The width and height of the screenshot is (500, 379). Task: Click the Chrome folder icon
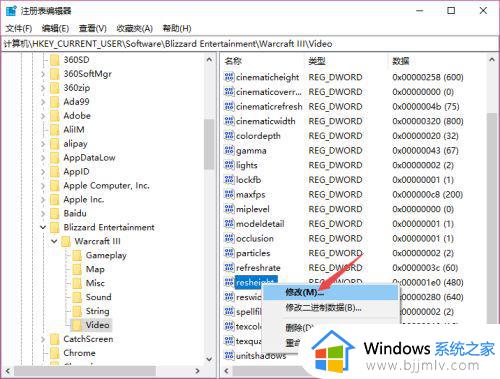coord(54,353)
